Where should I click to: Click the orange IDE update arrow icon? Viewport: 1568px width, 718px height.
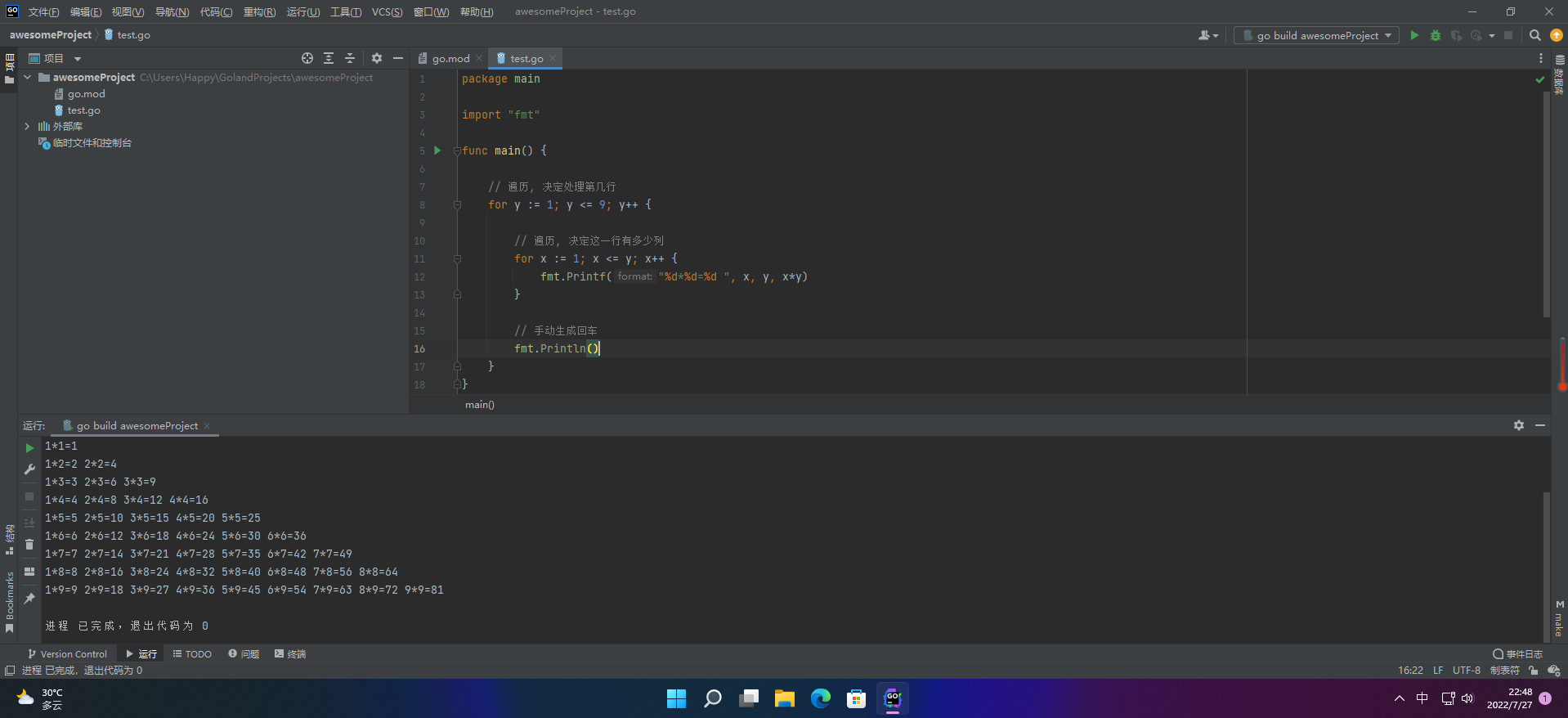point(1557,35)
